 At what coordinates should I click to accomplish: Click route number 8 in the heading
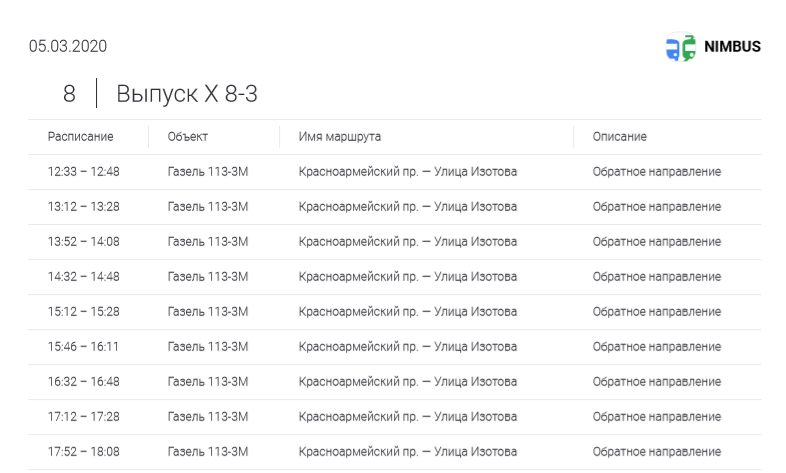(69, 94)
